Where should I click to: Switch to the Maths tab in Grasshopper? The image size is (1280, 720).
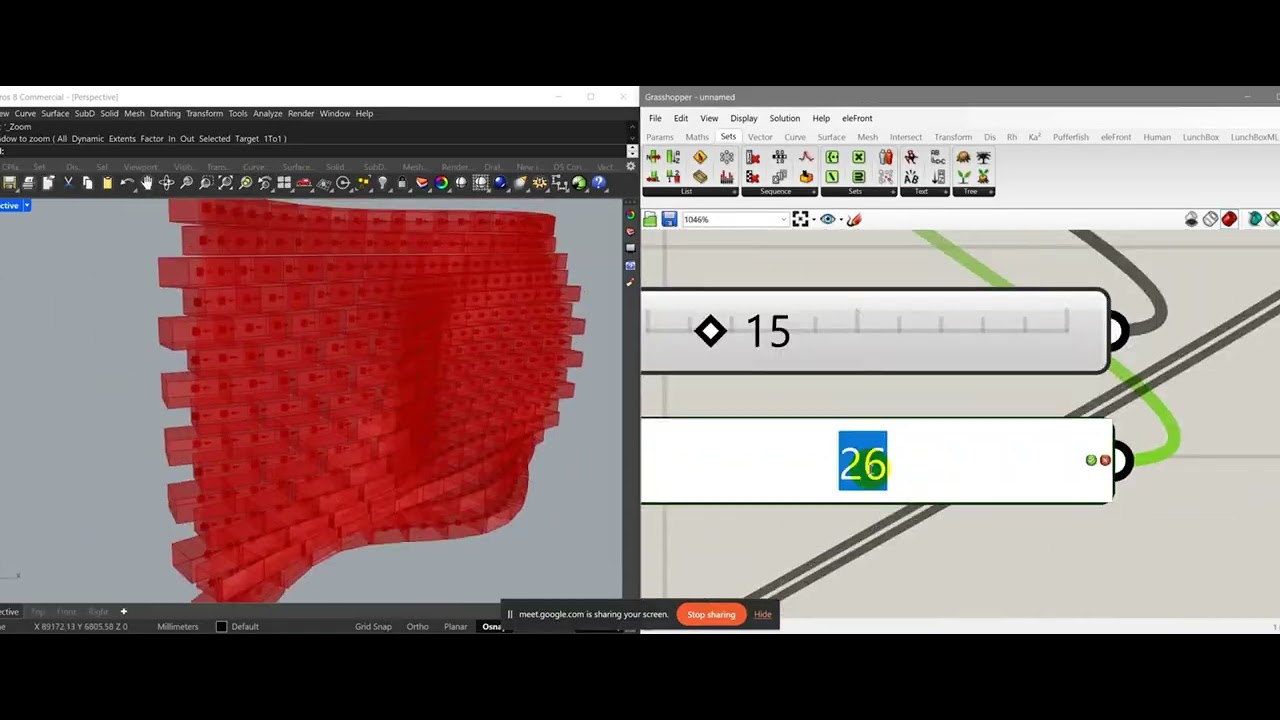[697, 137]
